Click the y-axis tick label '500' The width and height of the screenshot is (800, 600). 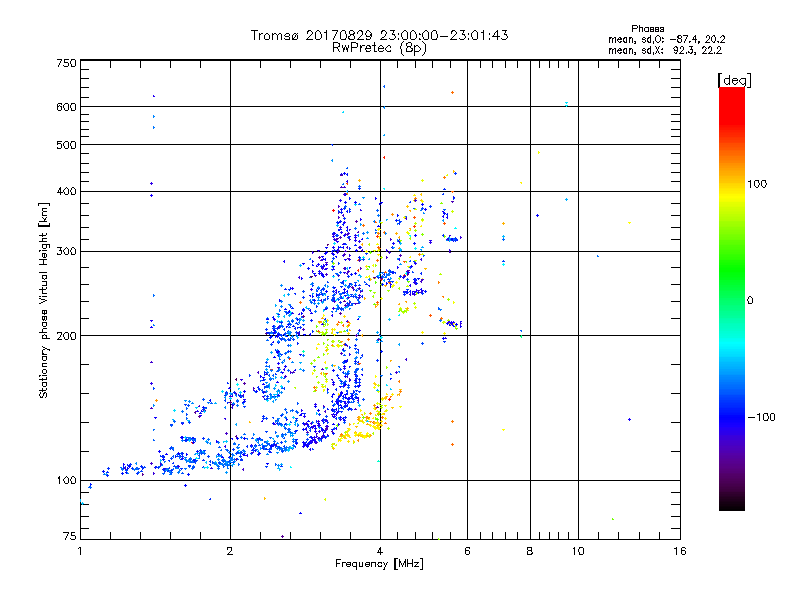66,145
